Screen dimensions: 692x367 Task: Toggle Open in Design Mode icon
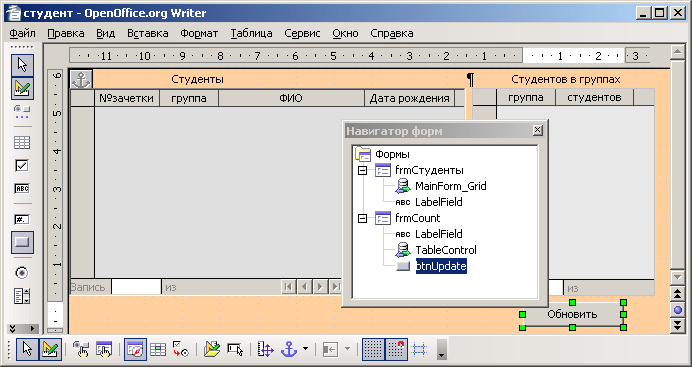pyautogui.click(x=212, y=350)
